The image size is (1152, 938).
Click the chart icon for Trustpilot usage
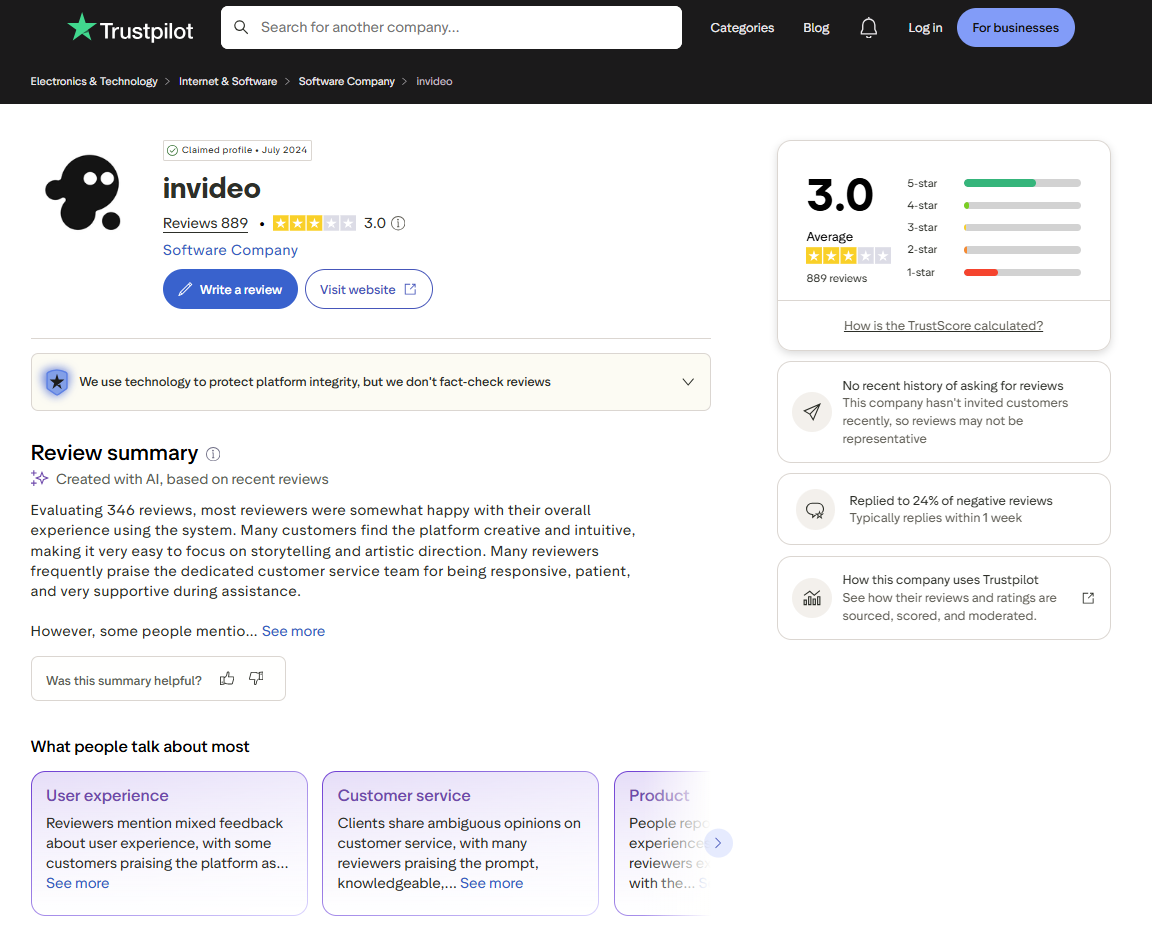812,598
